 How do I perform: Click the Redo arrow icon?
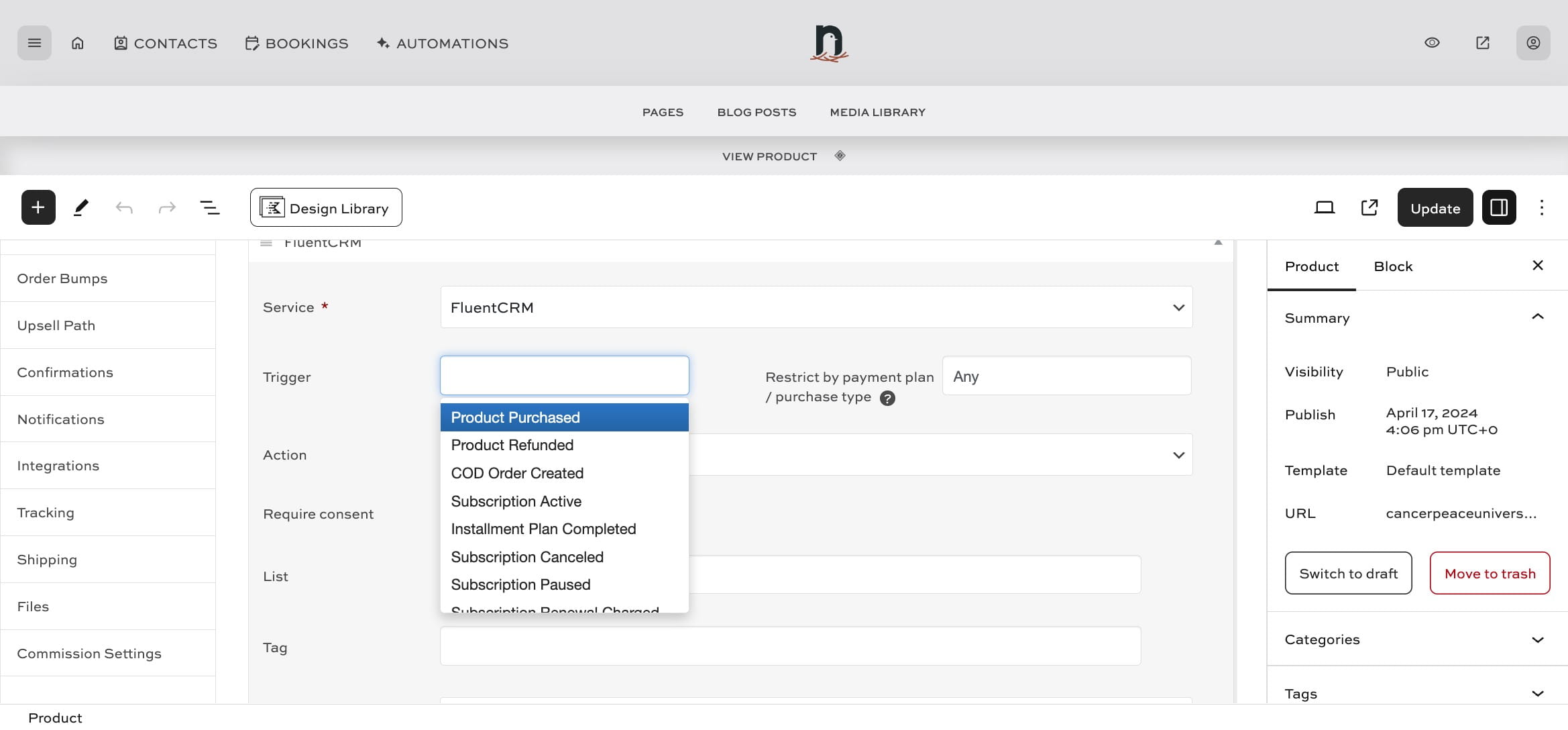click(166, 207)
